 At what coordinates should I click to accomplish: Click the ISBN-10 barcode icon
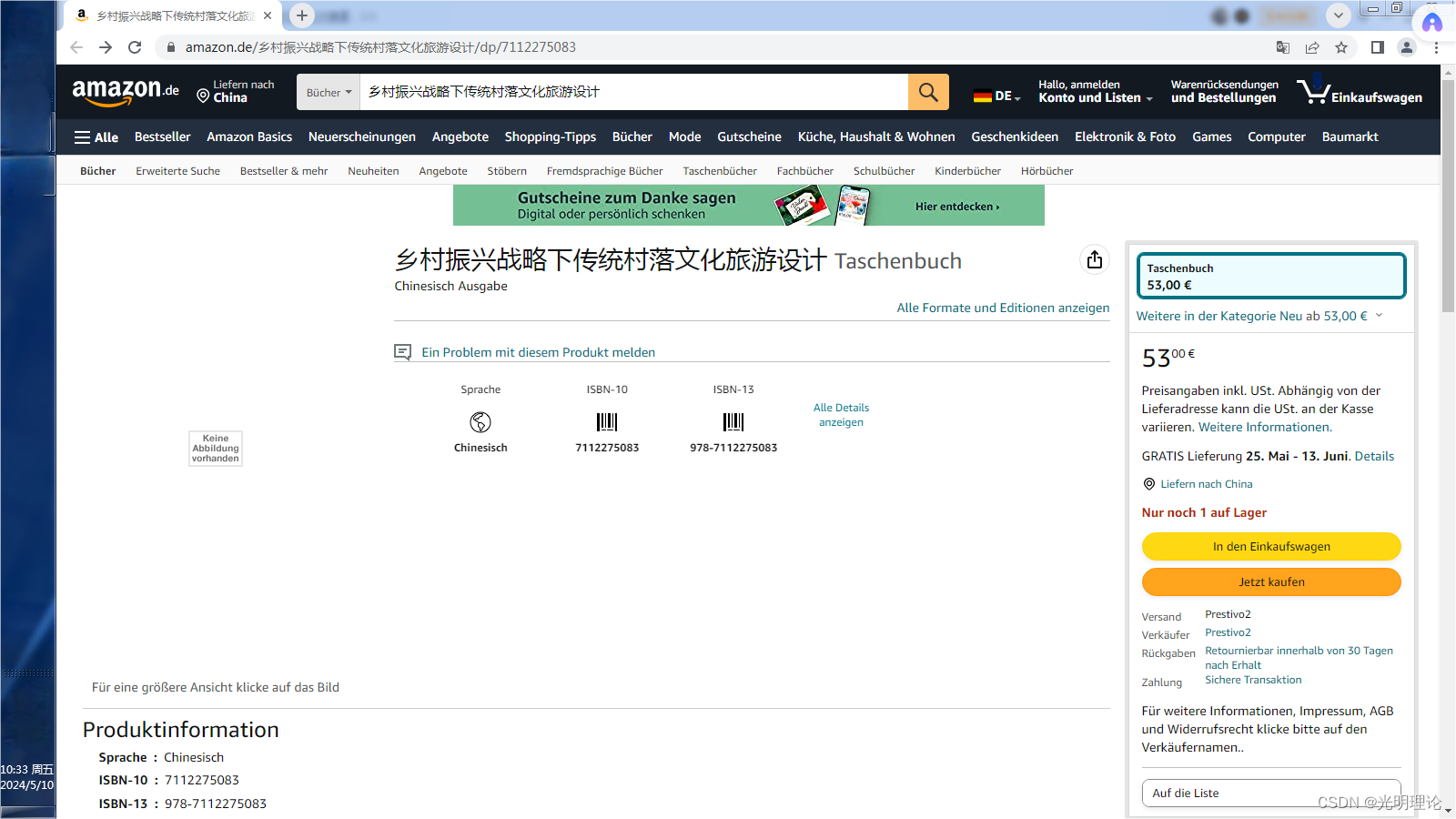[607, 422]
